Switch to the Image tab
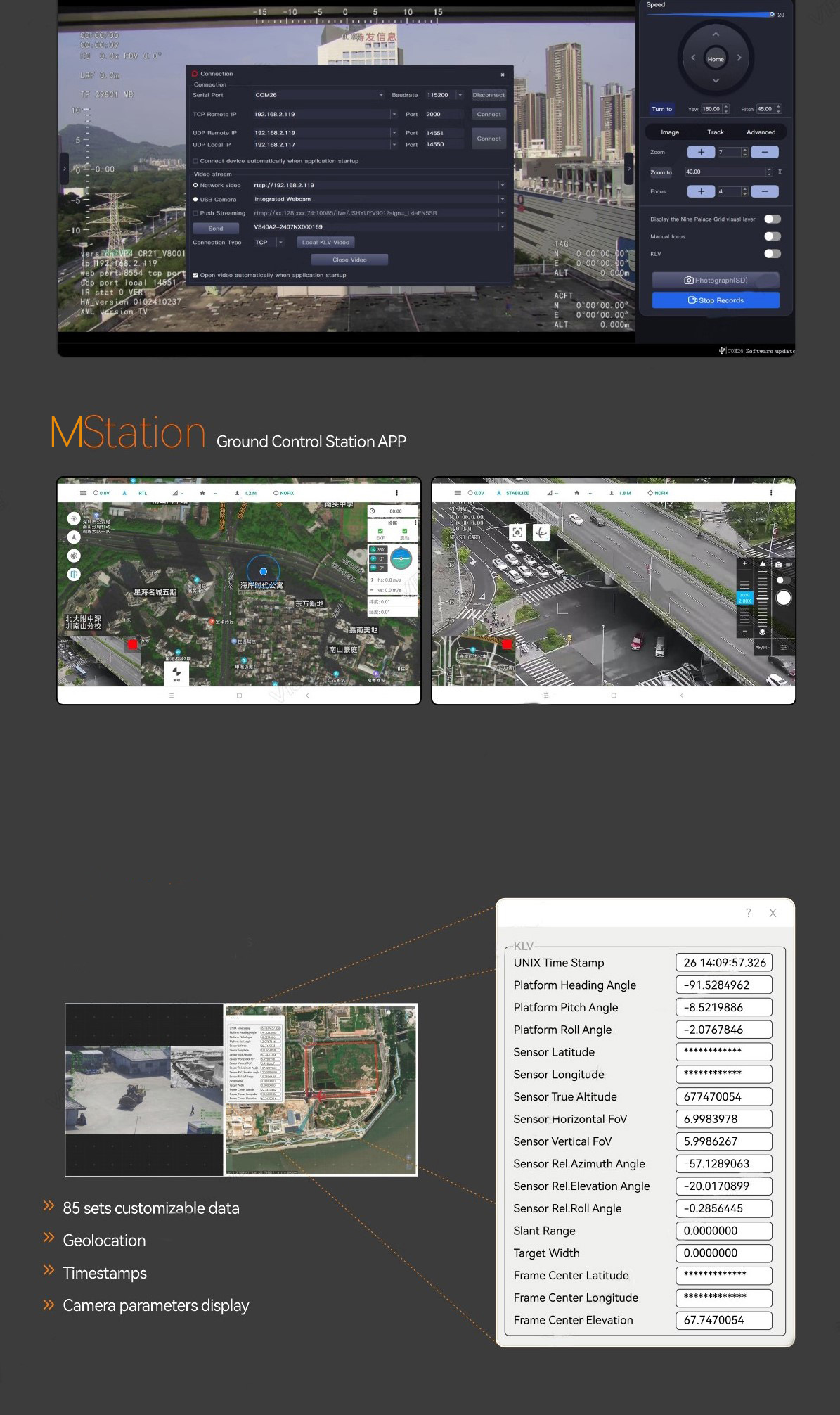Viewport: 840px width, 1415px height. point(670,132)
